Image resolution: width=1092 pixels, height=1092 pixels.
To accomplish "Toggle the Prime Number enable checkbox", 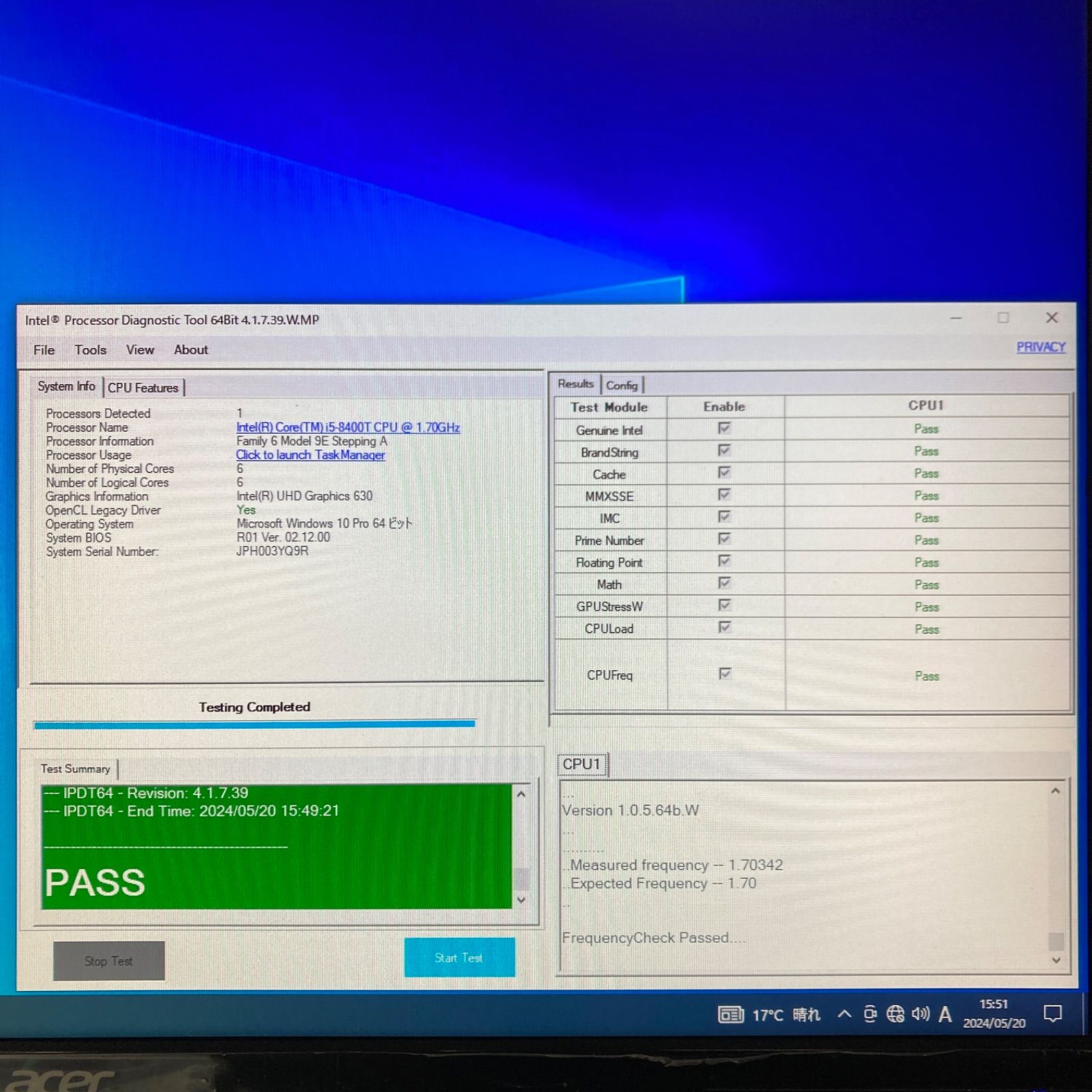I will pyautogui.click(x=724, y=538).
